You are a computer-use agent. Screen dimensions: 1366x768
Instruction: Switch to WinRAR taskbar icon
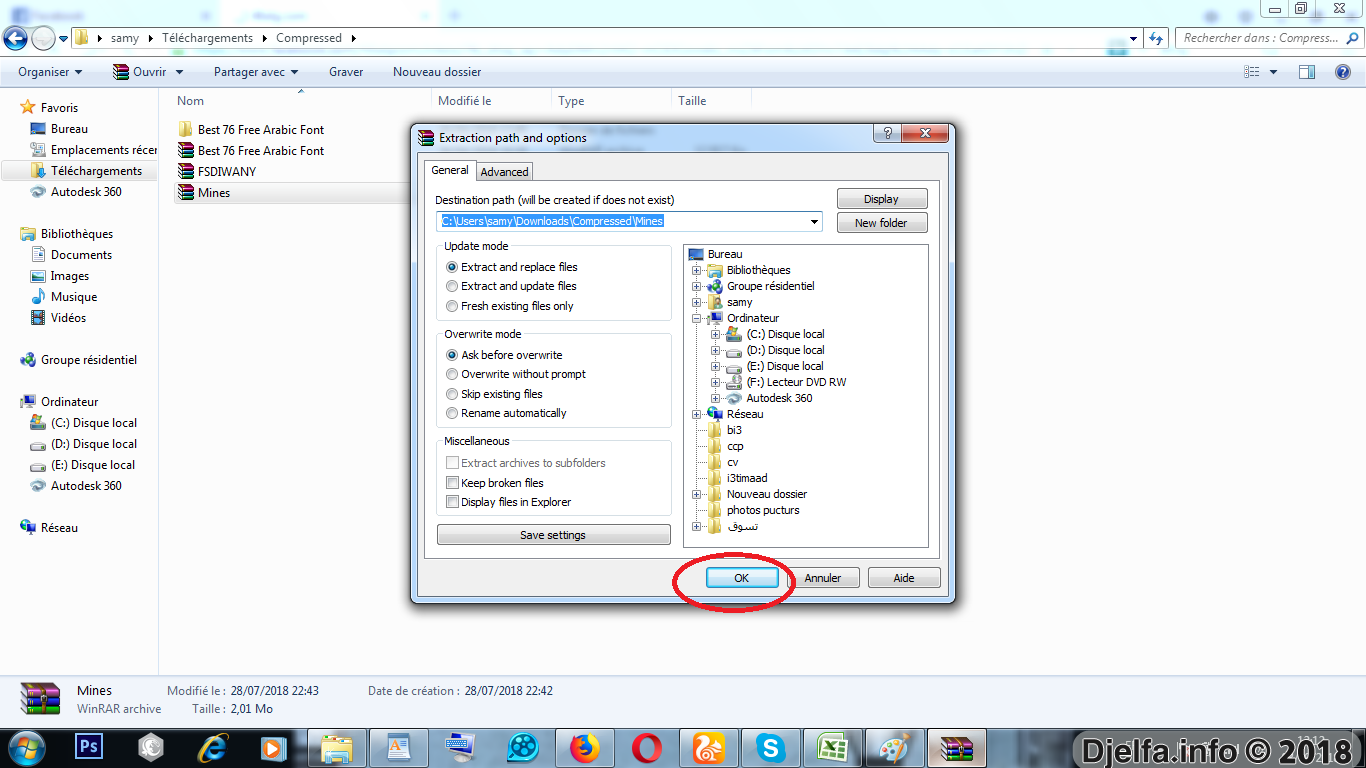tap(957, 747)
